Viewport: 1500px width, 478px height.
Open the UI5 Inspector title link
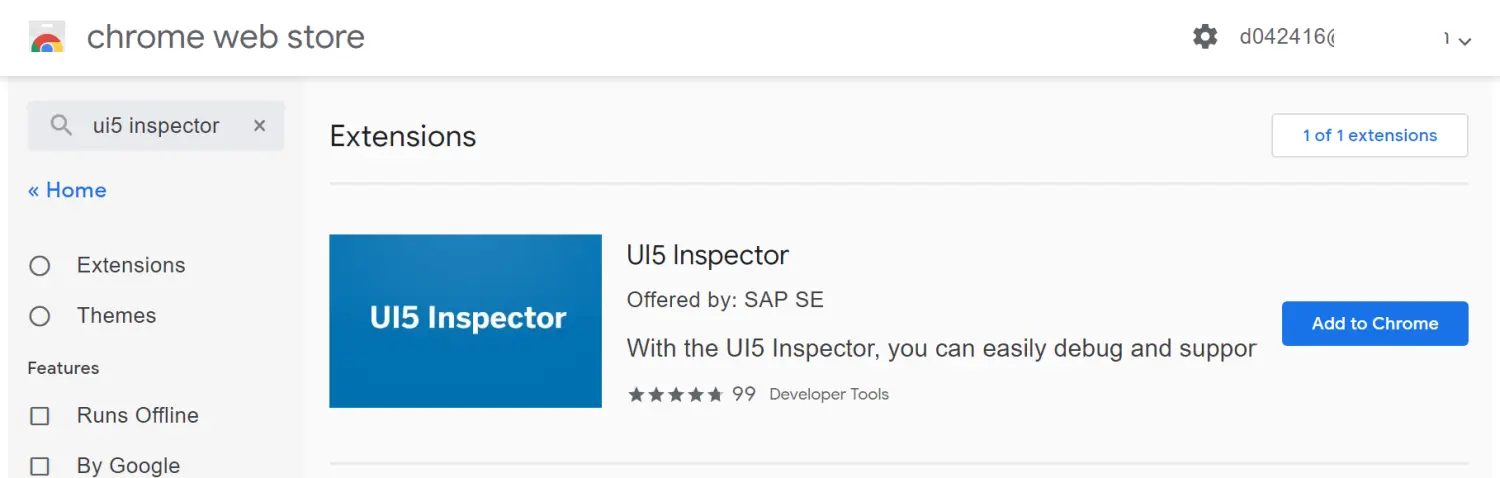tap(708, 255)
